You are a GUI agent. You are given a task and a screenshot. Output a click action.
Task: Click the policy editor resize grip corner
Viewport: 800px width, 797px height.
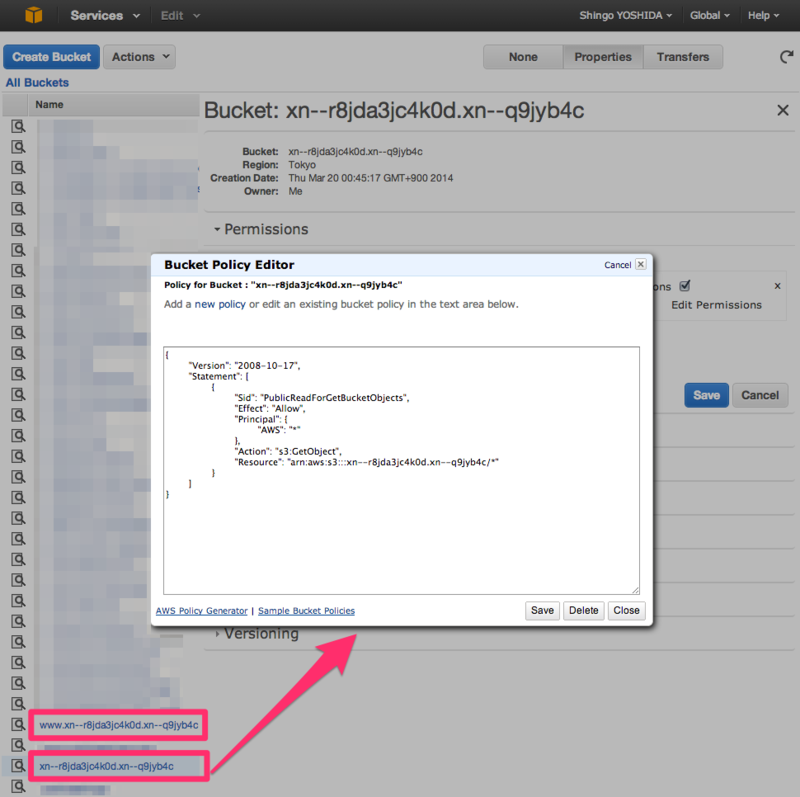tap(635, 590)
